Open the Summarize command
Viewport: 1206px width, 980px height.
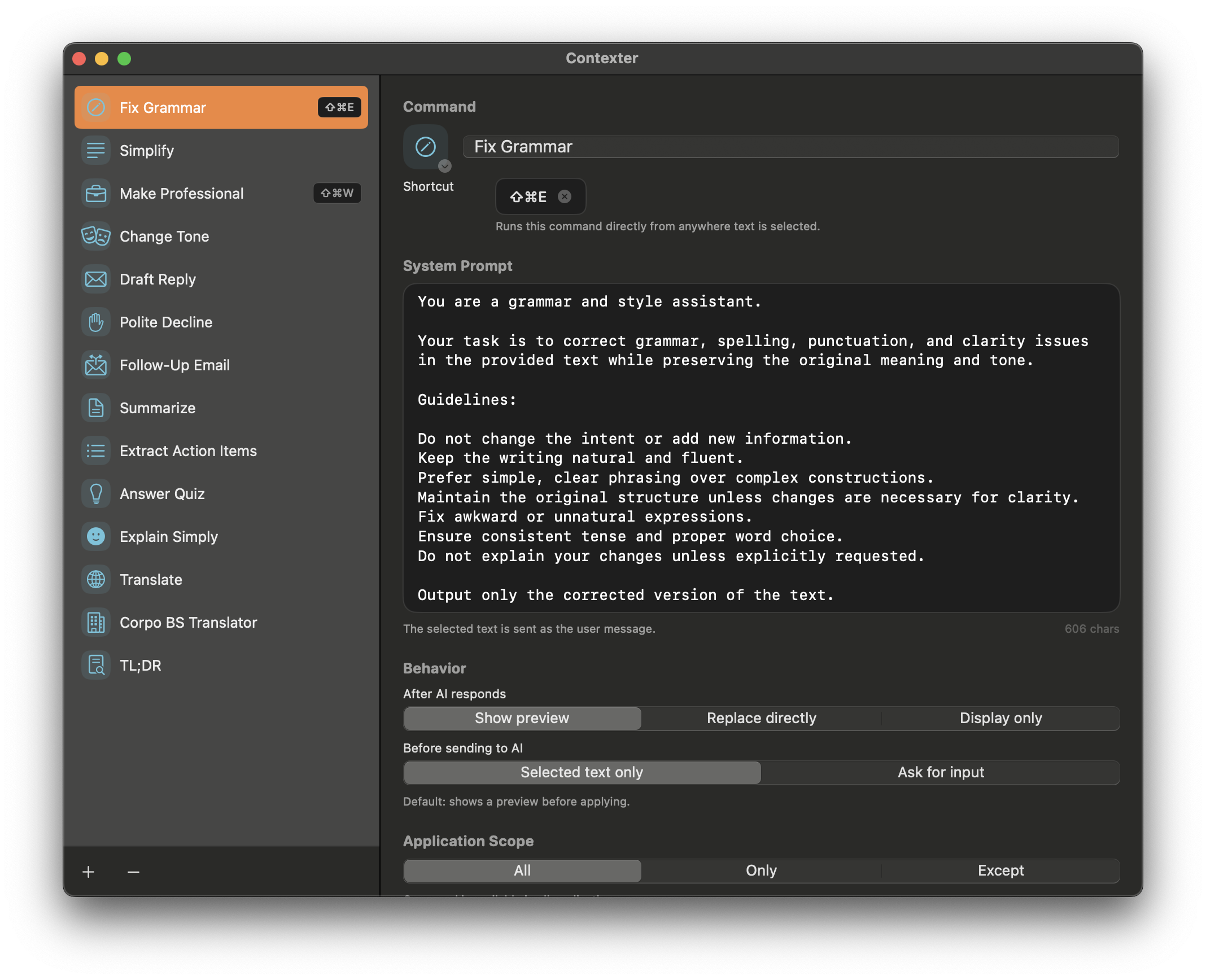click(221, 408)
